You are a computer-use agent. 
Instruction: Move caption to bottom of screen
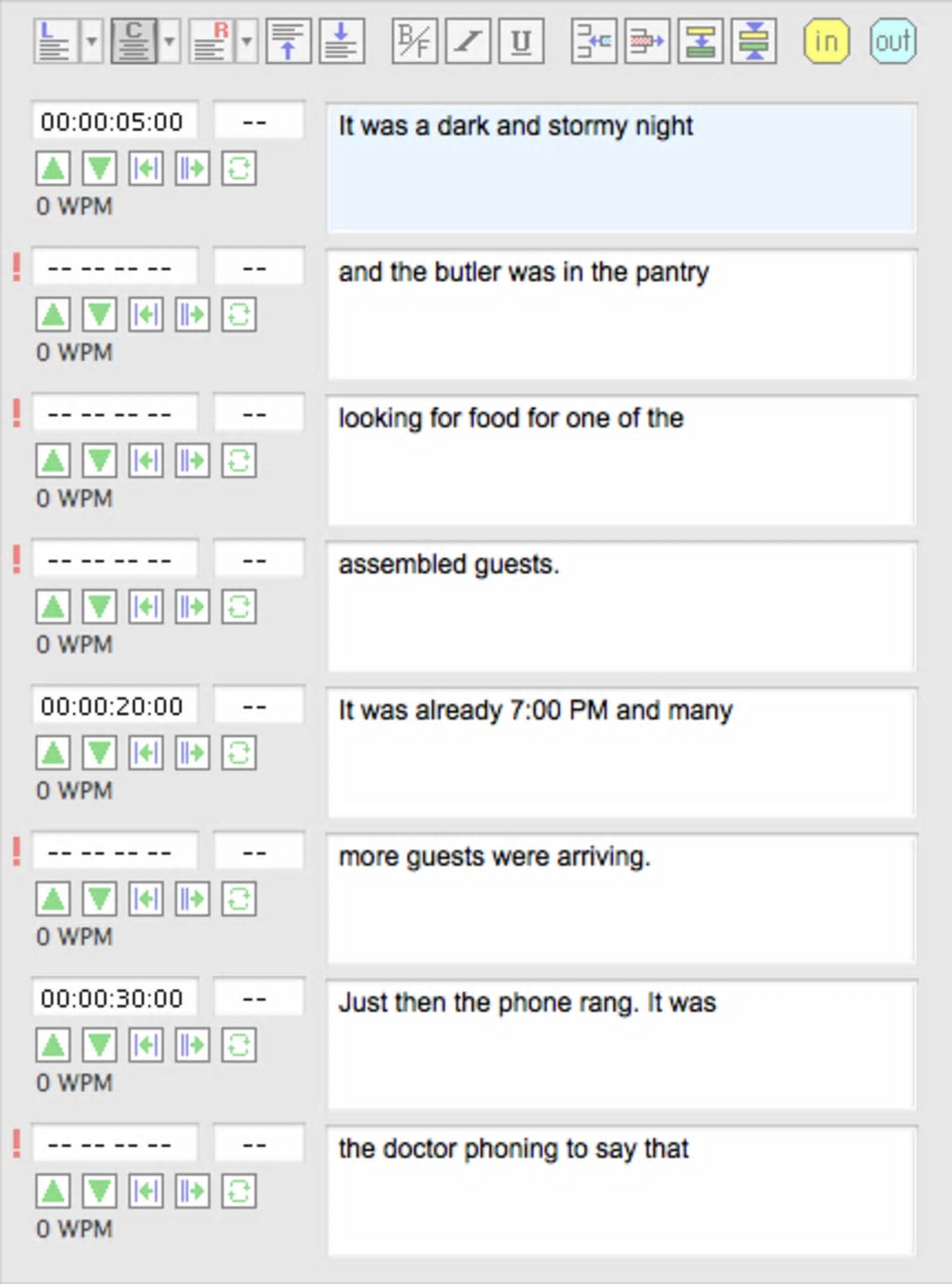tap(342, 41)
